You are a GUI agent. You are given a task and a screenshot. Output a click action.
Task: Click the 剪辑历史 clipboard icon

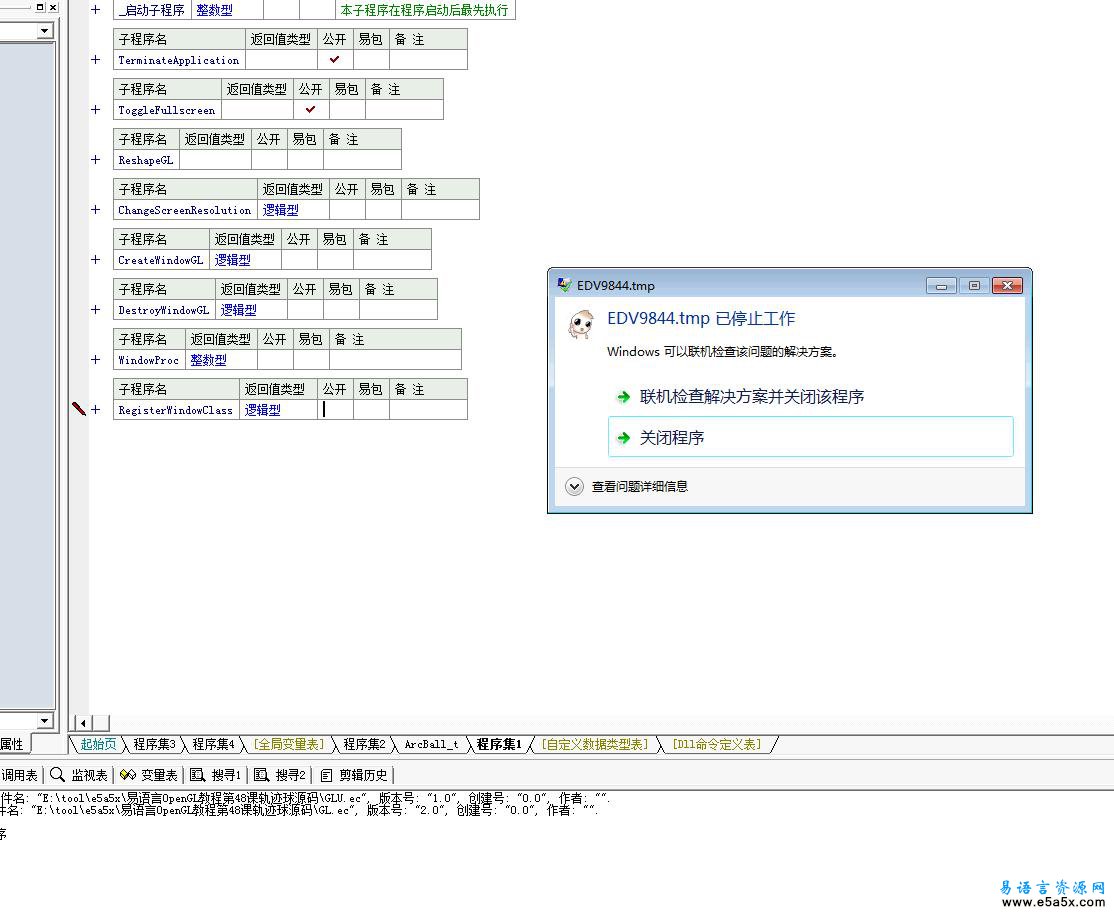point(326,775)
